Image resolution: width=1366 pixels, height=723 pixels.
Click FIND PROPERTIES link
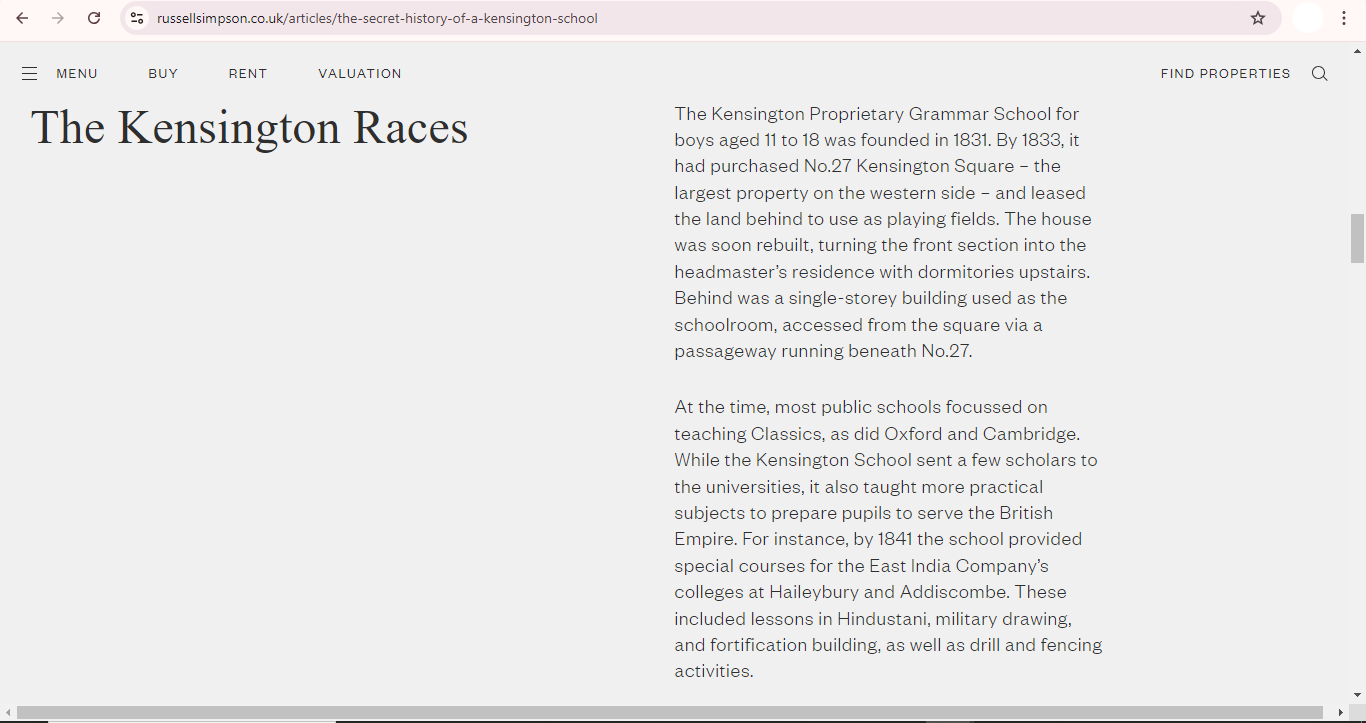pyautogui.click(x=1226, y=74)
